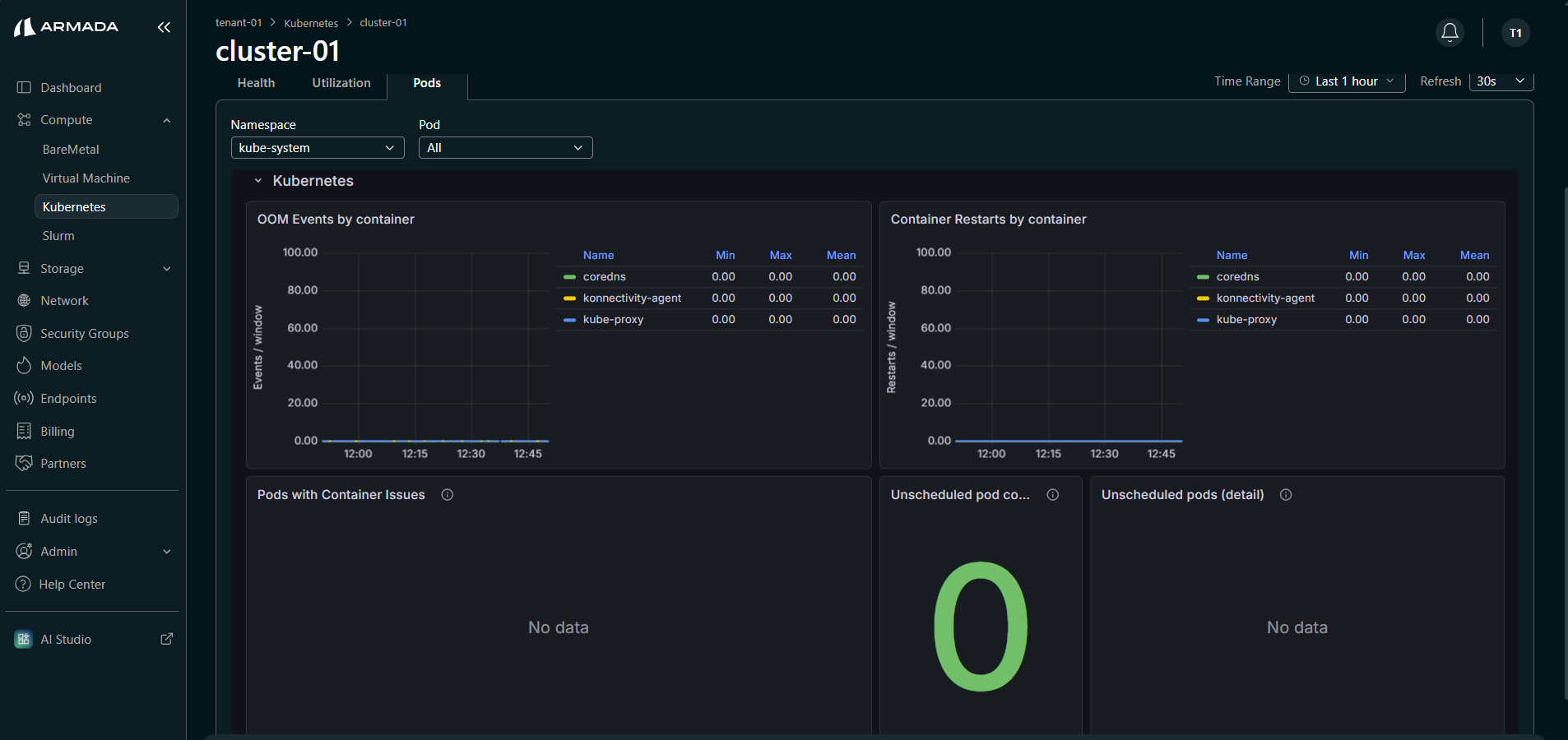The height and width of the screenshot is (740, 1568).
Task: Open the Refresh 30s interval dropdown
Action: (x=1501, y=81)
